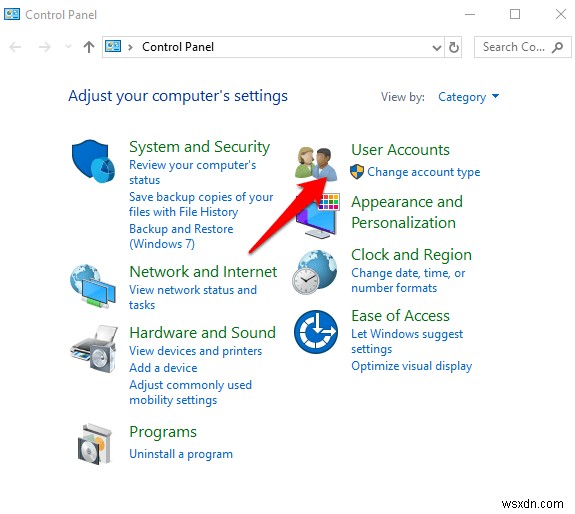575x514 pixels.
Task: Open Network and Internet category
Action: (x=203, y=272)
